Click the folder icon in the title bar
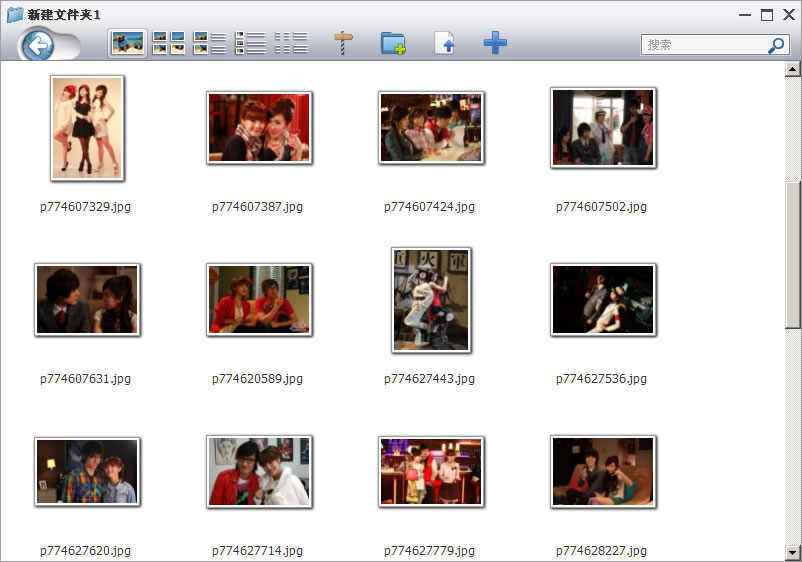The height and width of the screenshot is (562, 802). [x=15, y=14]
